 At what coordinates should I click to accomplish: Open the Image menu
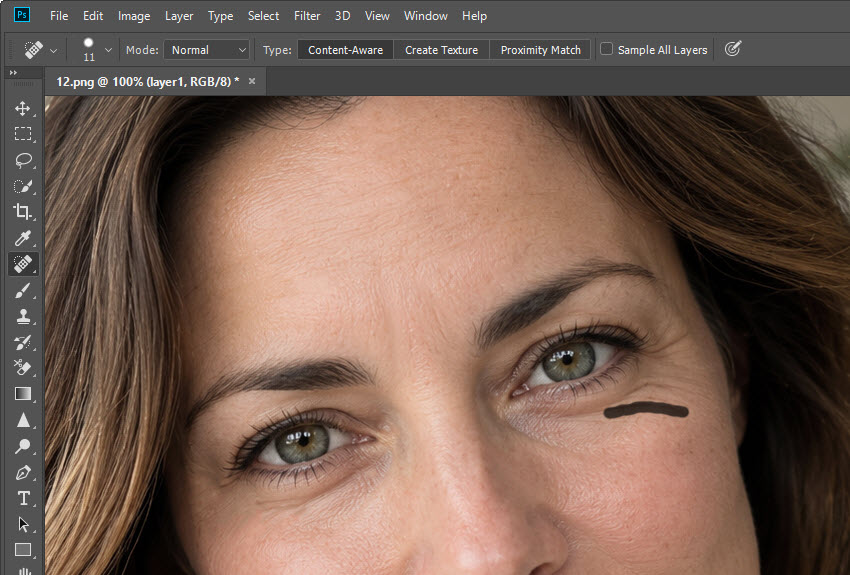coord(134,16)
